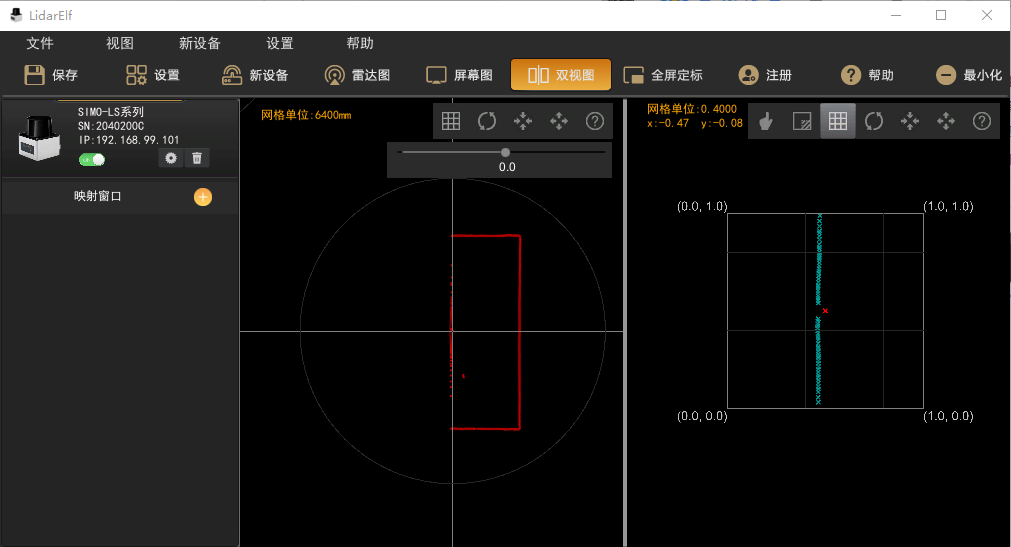Toggle the highlighted grid button in screen view
Screen dimensions: 1011x547
point(838,121)
